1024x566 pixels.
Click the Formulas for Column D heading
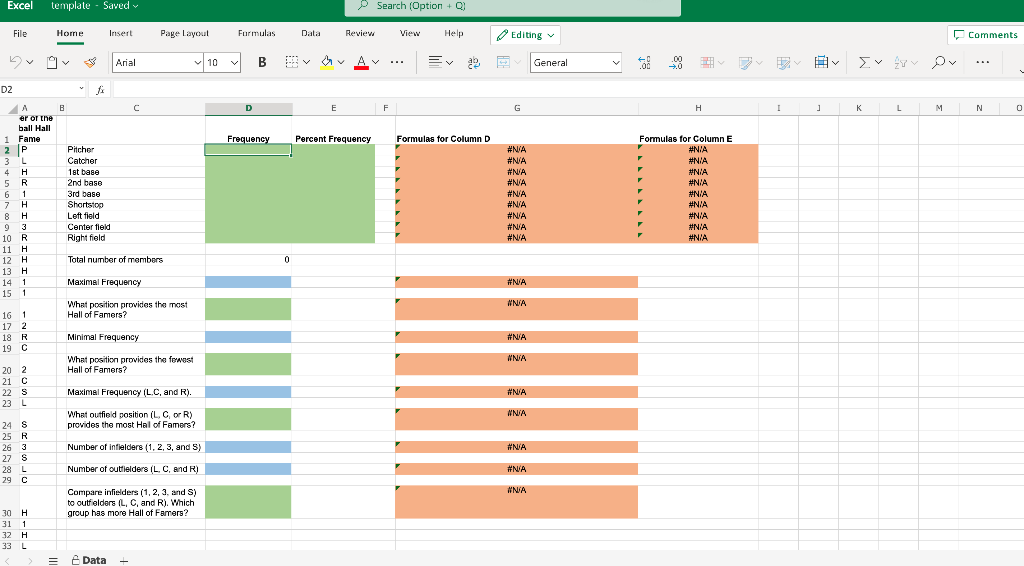tap(443, 139)
